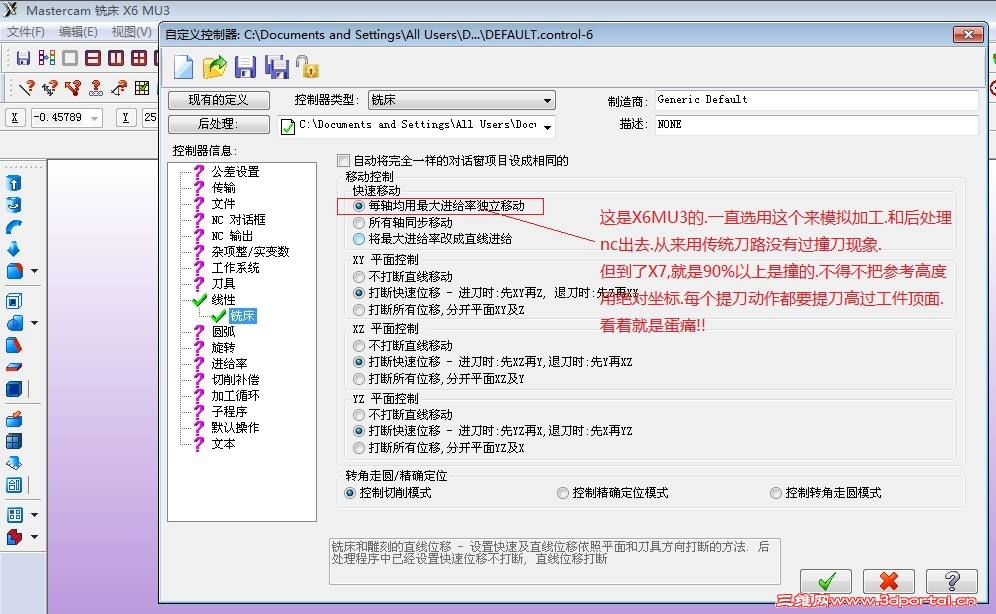Click the 描述 field containing NONE
996x614 pixels.
pos(816,124)
